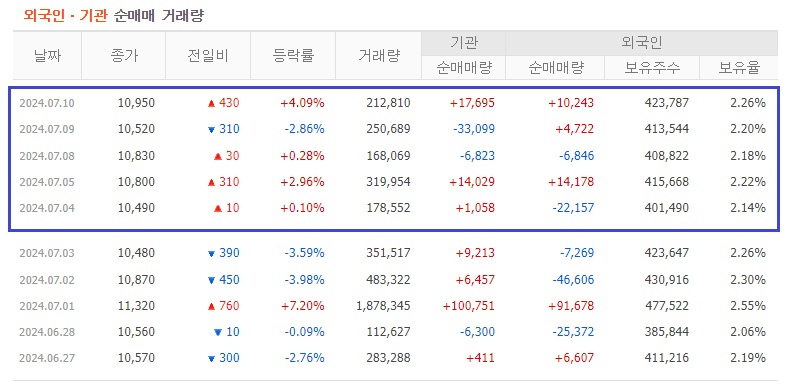Click the blue down arrow beside 390
This screenshot has height=386, width=792.
[212, 254]
